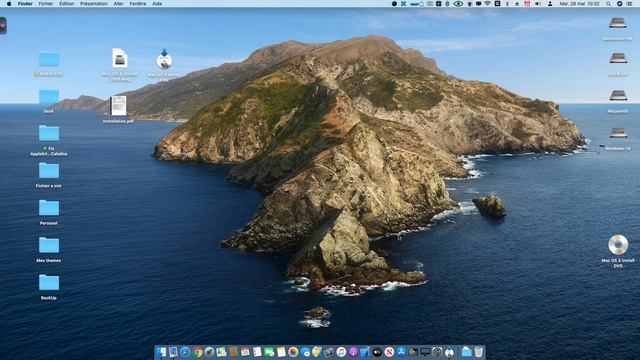Open Bluetooth status menu
This screenshot has height=360, width=640.
507,4
